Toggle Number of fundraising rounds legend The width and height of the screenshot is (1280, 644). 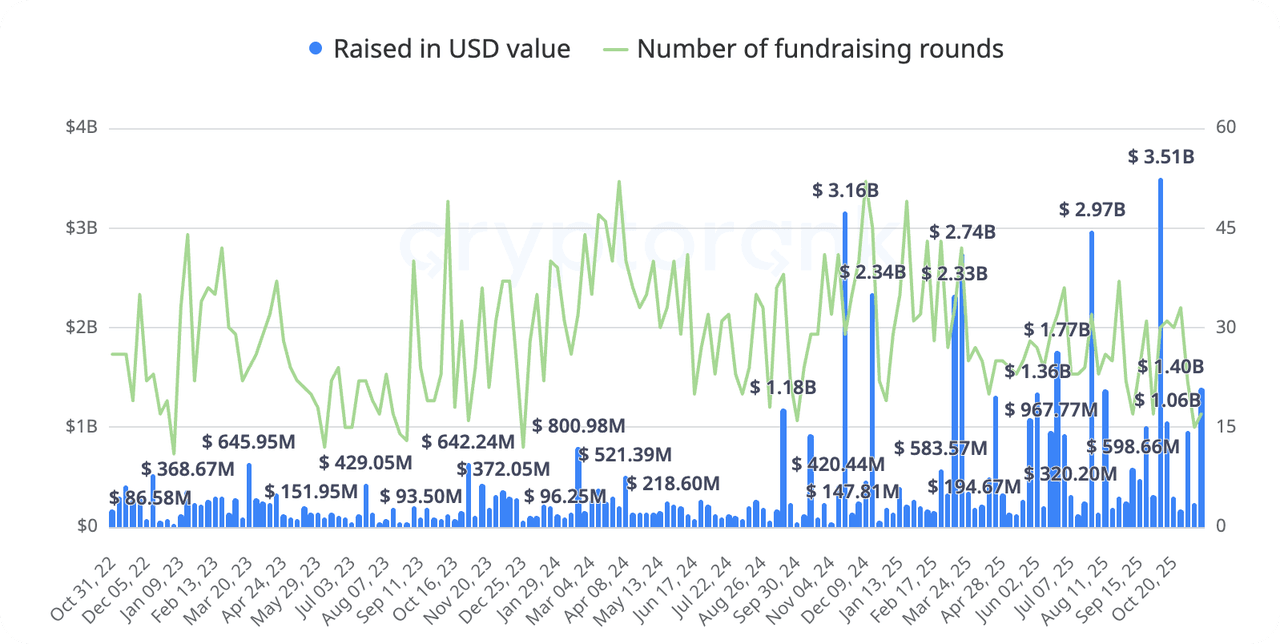click(804, 48)
